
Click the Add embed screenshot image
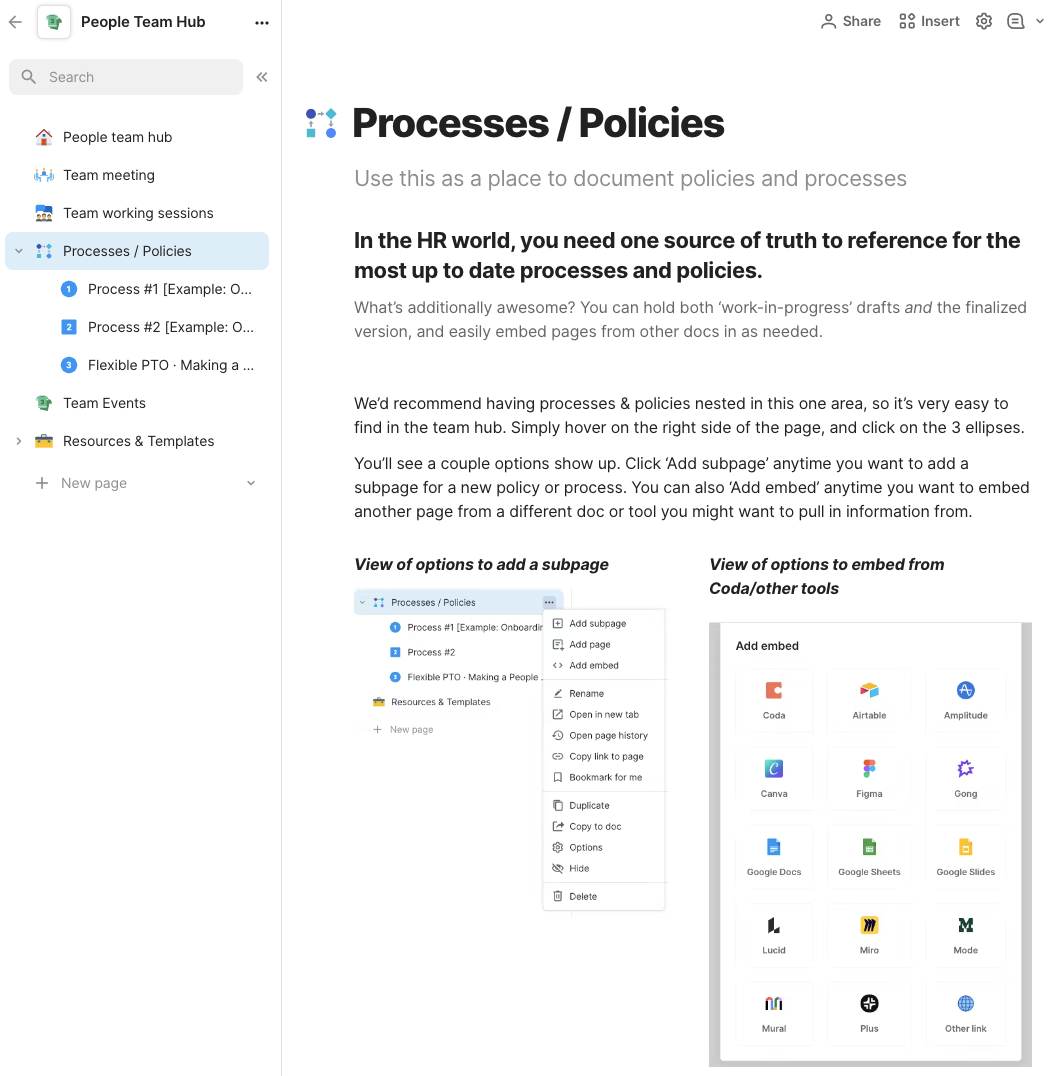870,844
